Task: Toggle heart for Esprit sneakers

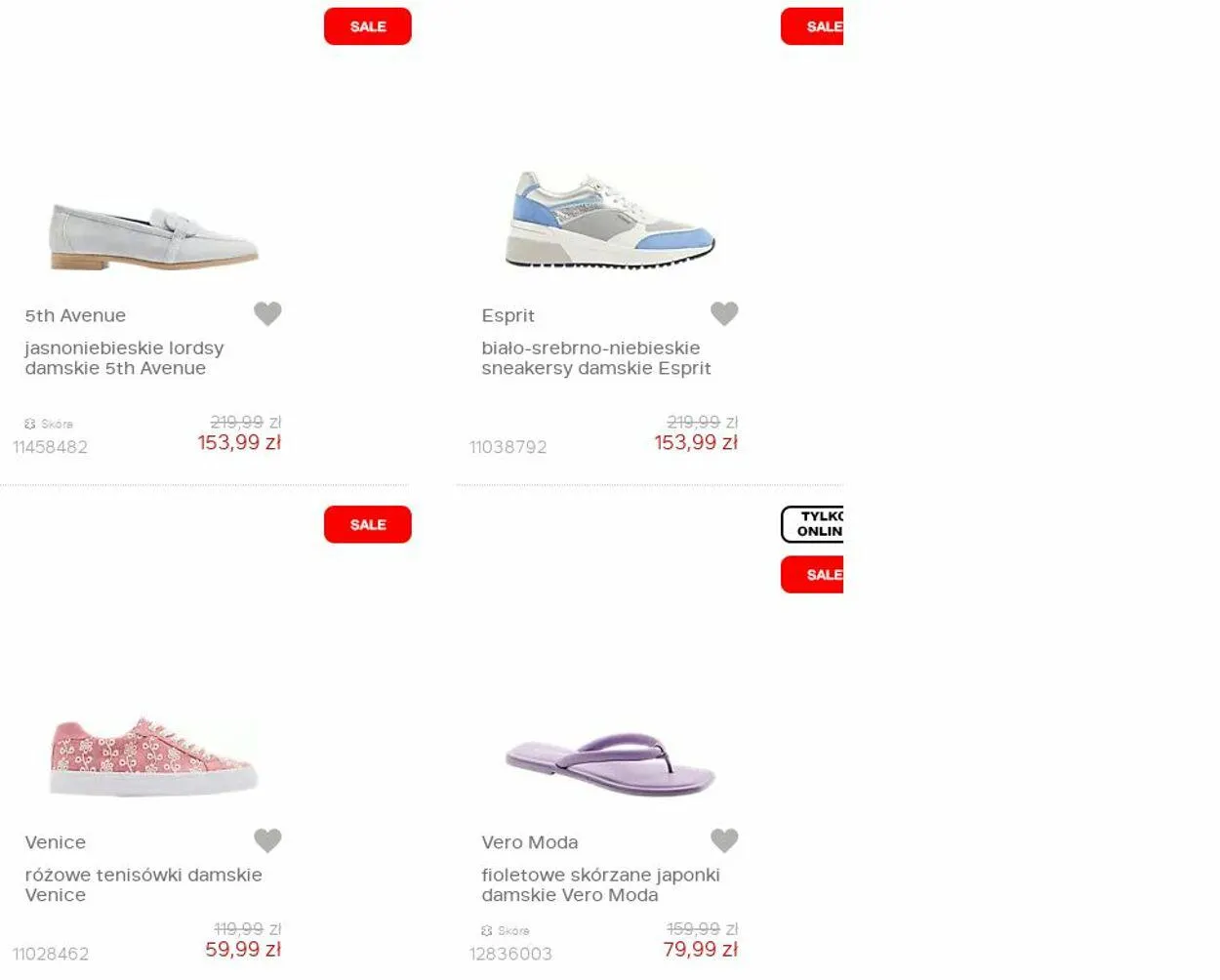Action: (724, 313)
